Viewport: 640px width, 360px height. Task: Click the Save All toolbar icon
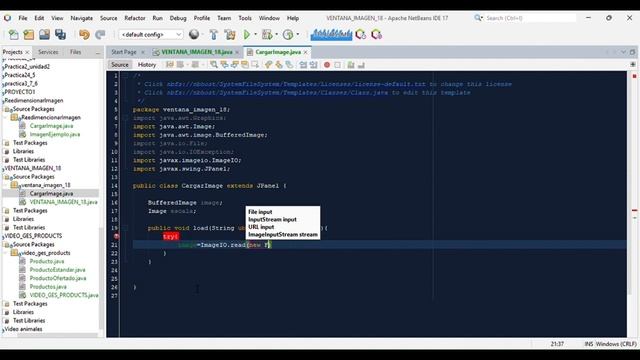click(x=60, y=35)
